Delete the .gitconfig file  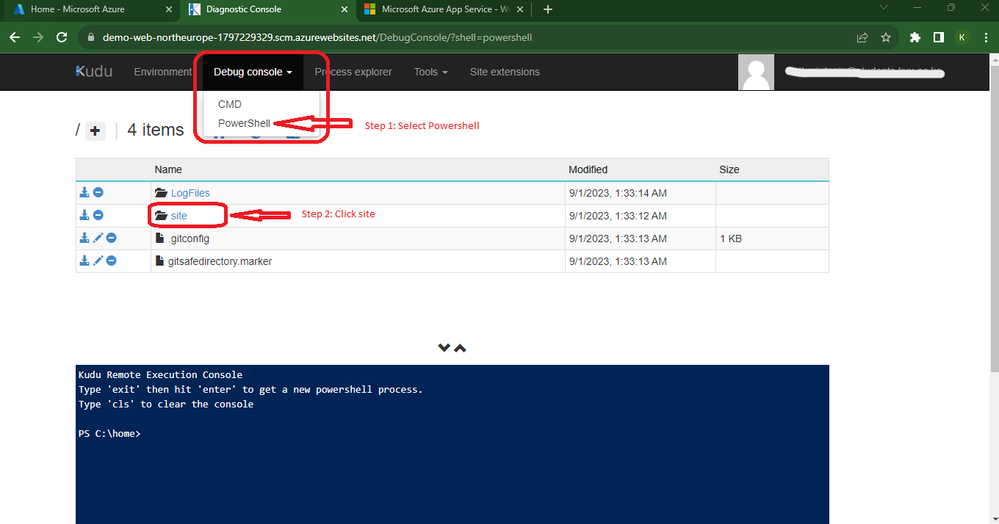(111, 238)
